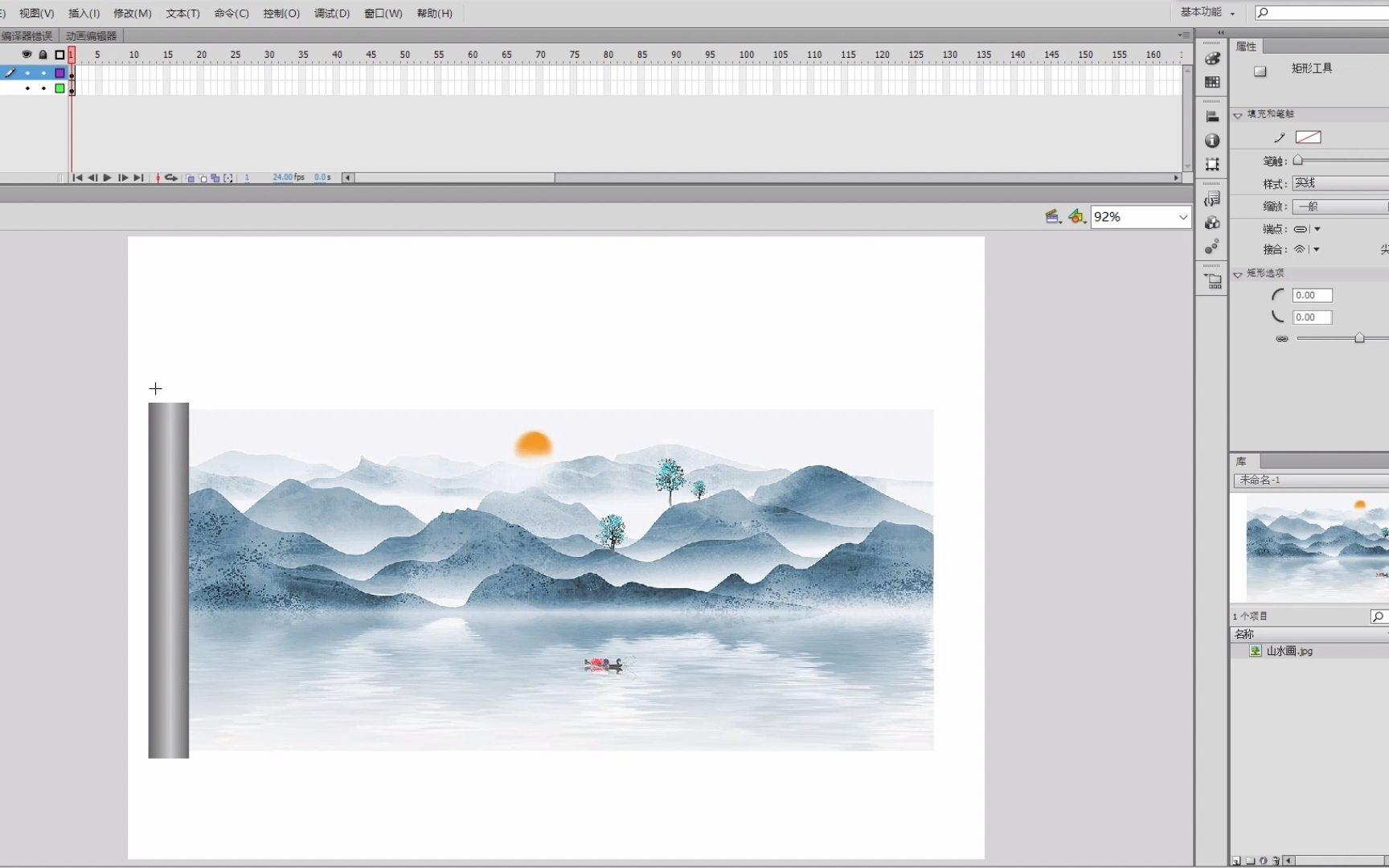Screen dimensions: 1389x868
Task: Step back one frame button
Action: point(92,178)
